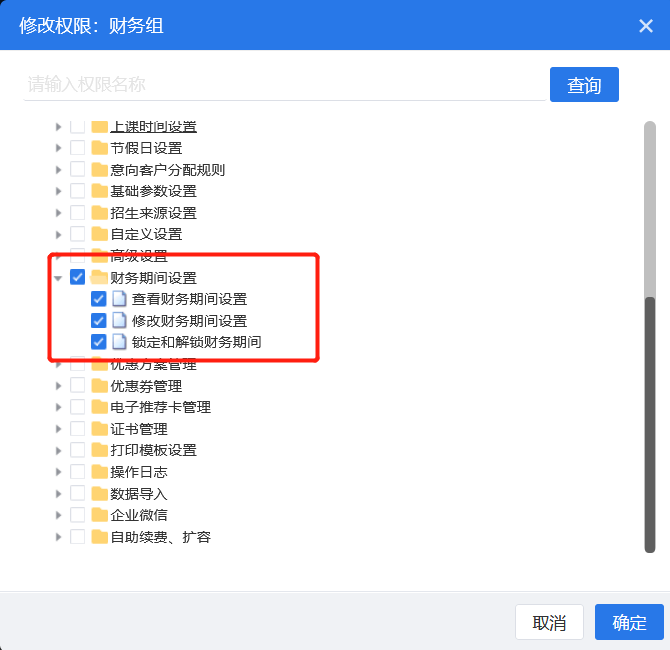This screenshot has width=670, height=650.
Task: Check the 自助续费、扩容 checkbox
Action: coord(77,536)
